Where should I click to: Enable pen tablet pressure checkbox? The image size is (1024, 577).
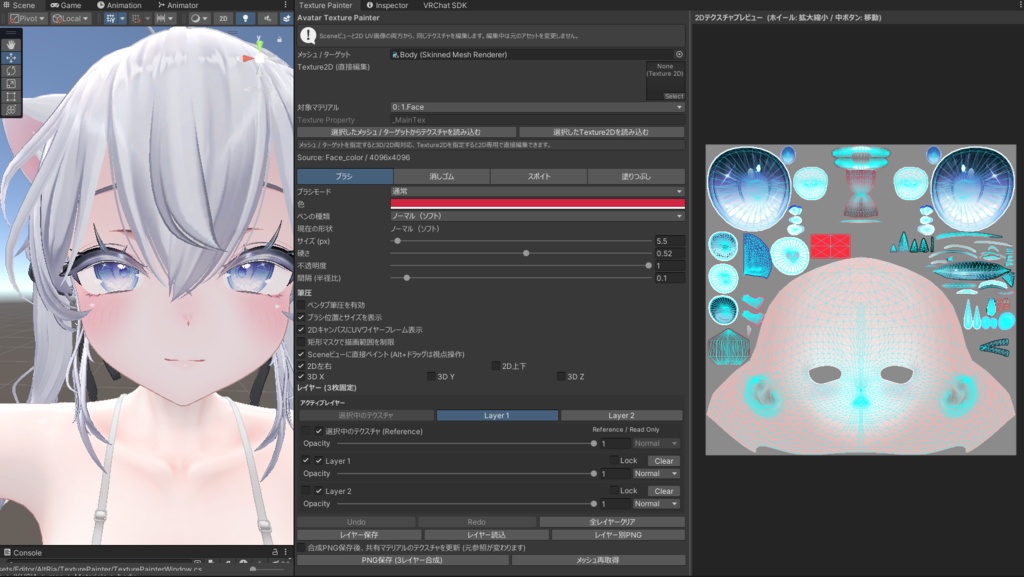pos(301,305)
